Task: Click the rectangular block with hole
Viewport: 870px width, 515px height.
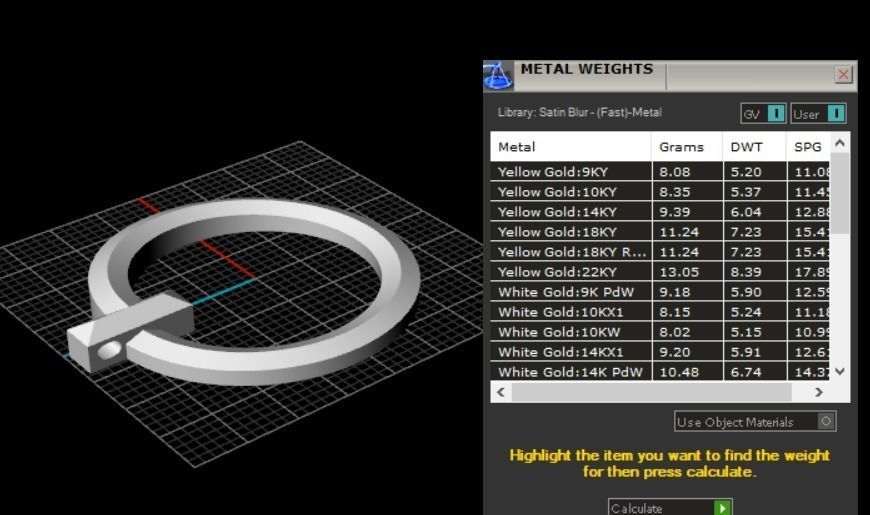Action: click(x=130, y=332)
